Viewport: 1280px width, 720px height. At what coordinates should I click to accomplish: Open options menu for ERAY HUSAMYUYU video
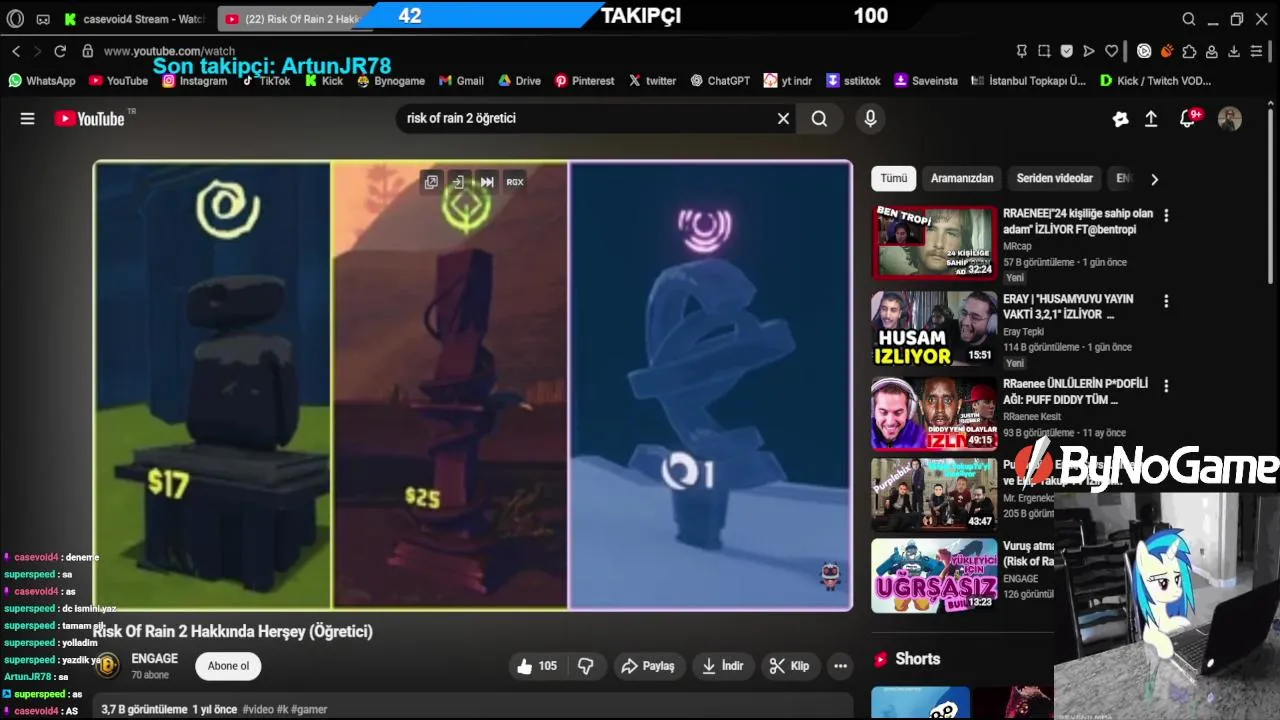click(1166, 300)
